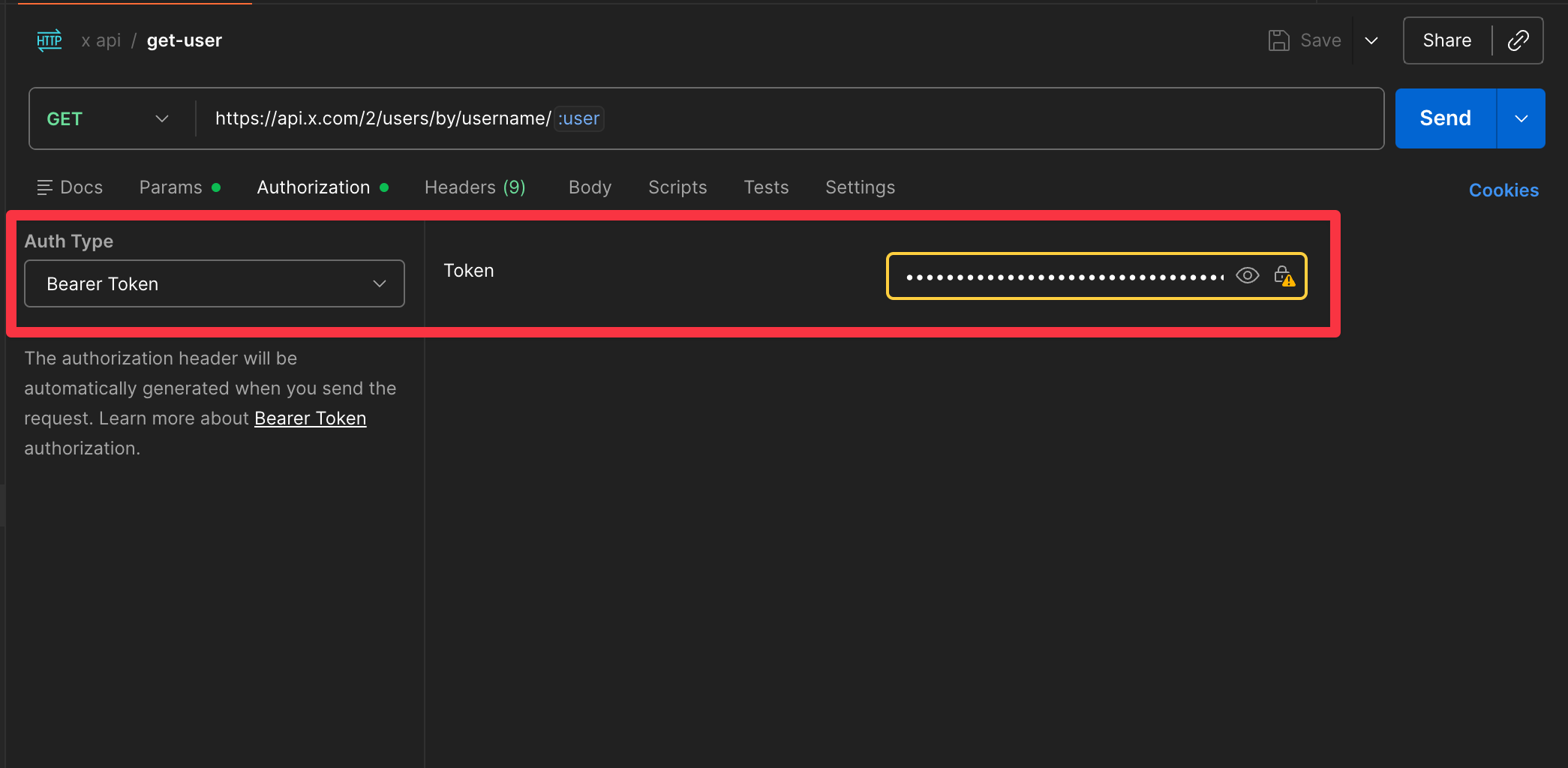
Task: Click the Share button
Action: 1446,40
